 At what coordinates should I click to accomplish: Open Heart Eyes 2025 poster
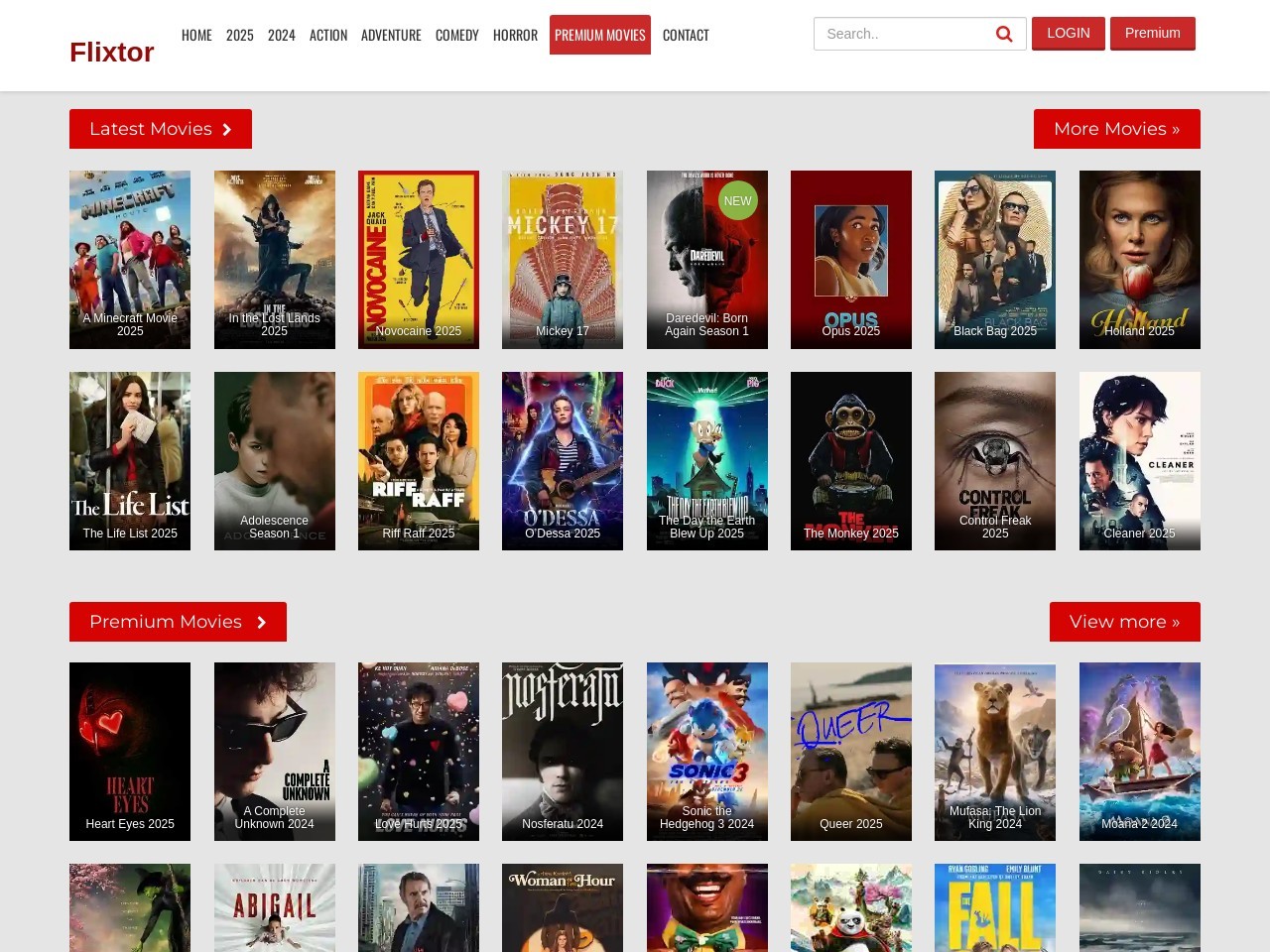click(130, 752)
